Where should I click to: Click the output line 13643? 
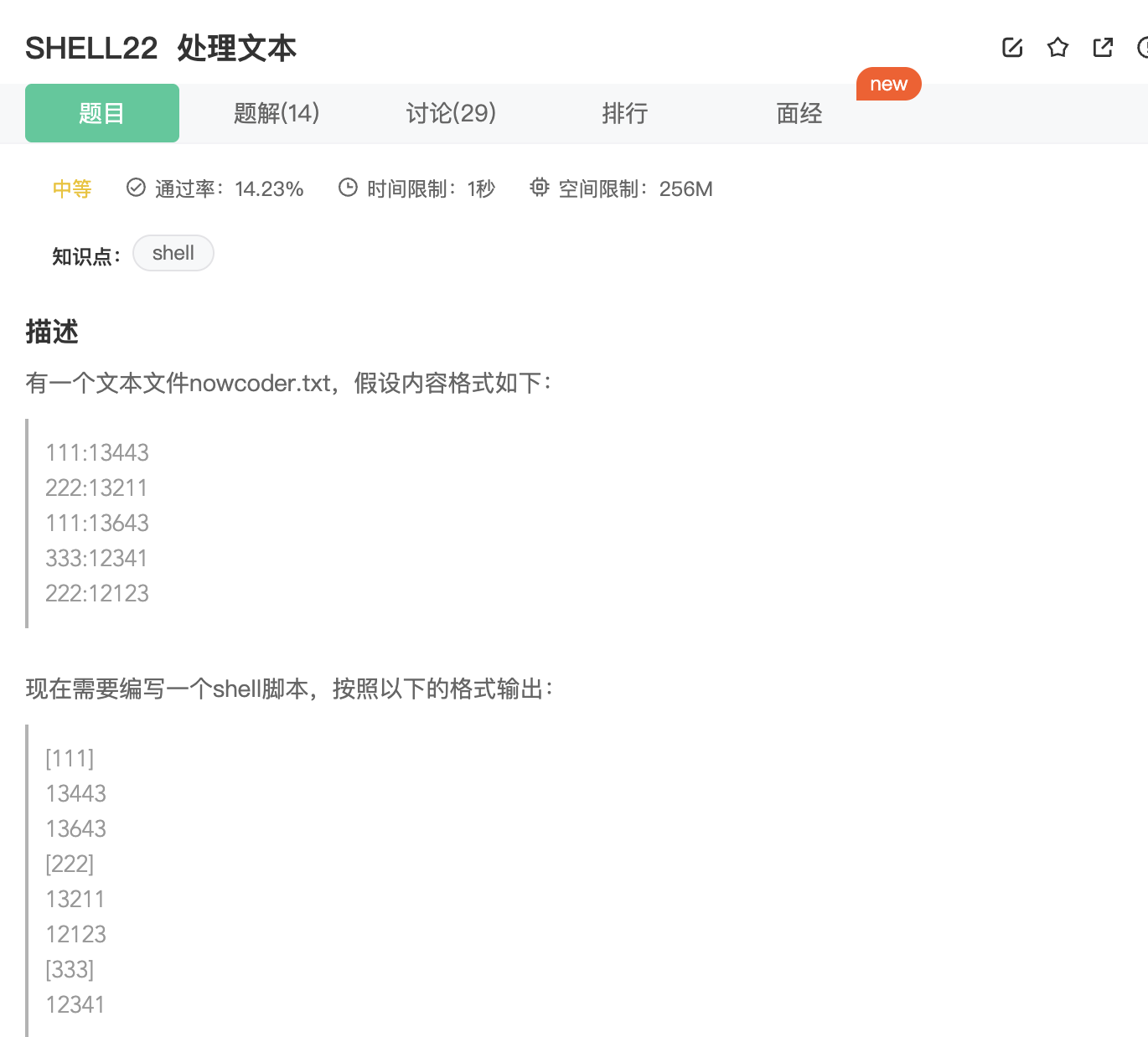coord(76,828)
